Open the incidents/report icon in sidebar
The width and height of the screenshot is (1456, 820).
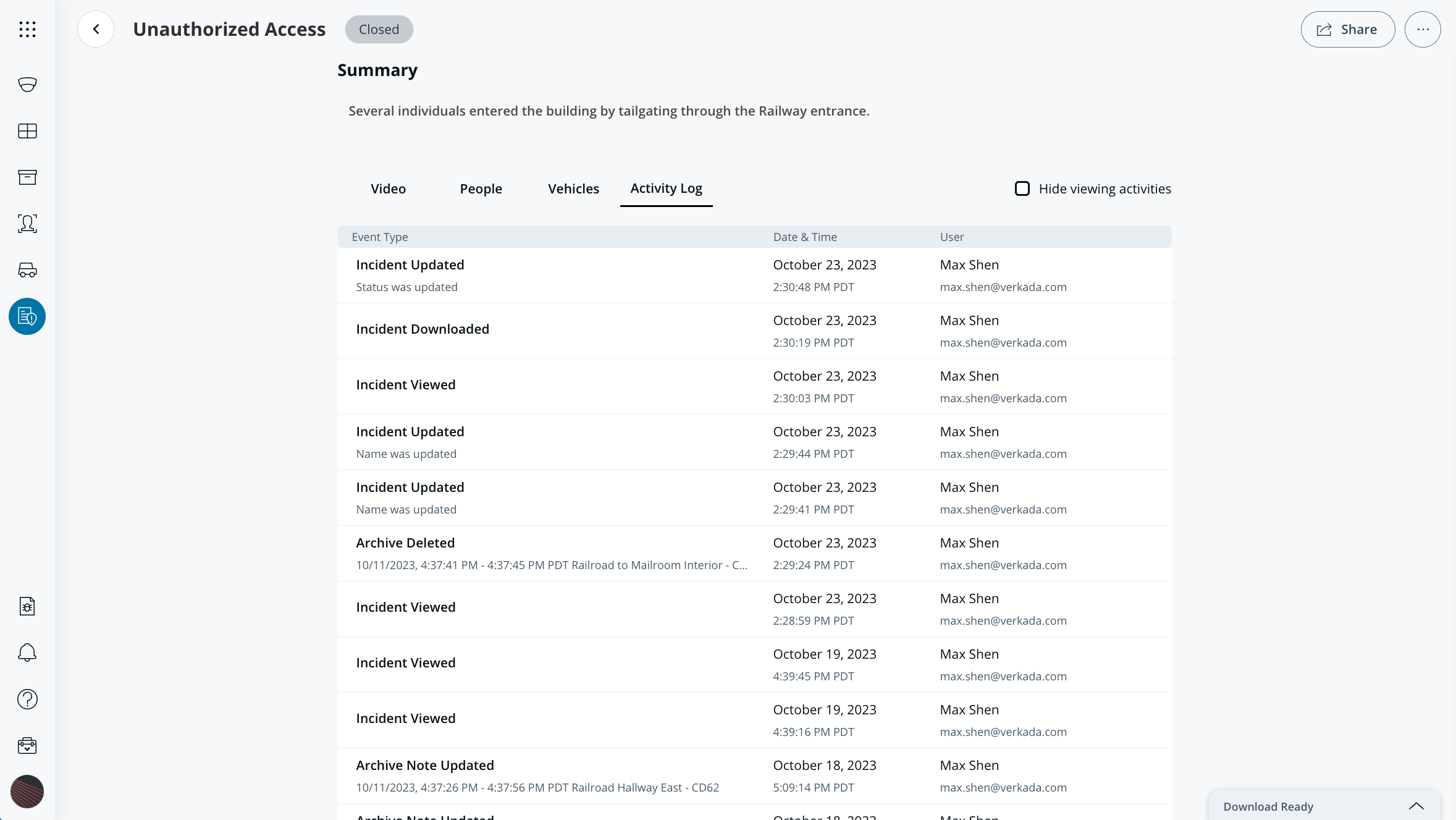click(27, 316)
